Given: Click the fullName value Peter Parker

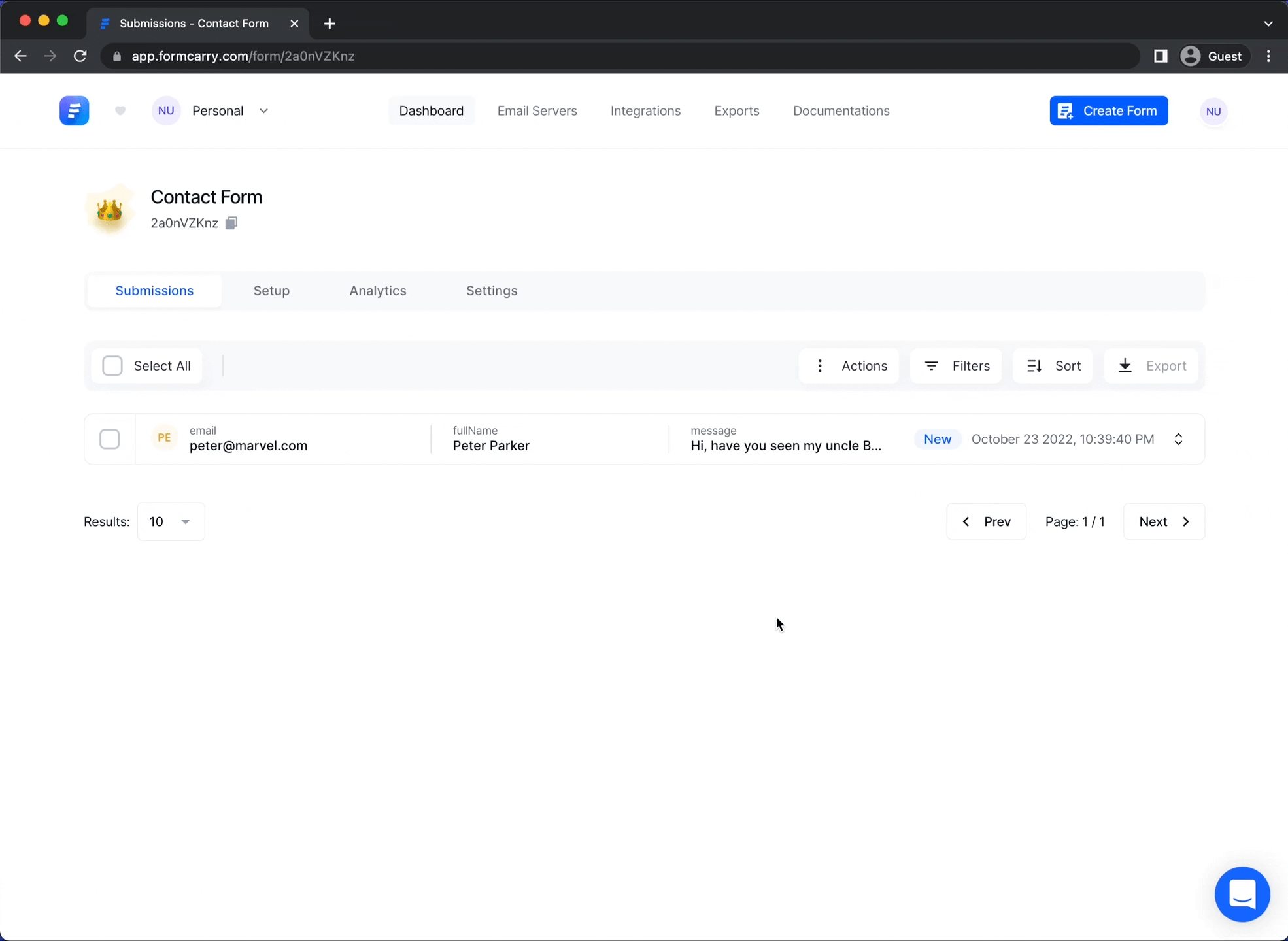Looking at the screenshot, I should (491, 446).
